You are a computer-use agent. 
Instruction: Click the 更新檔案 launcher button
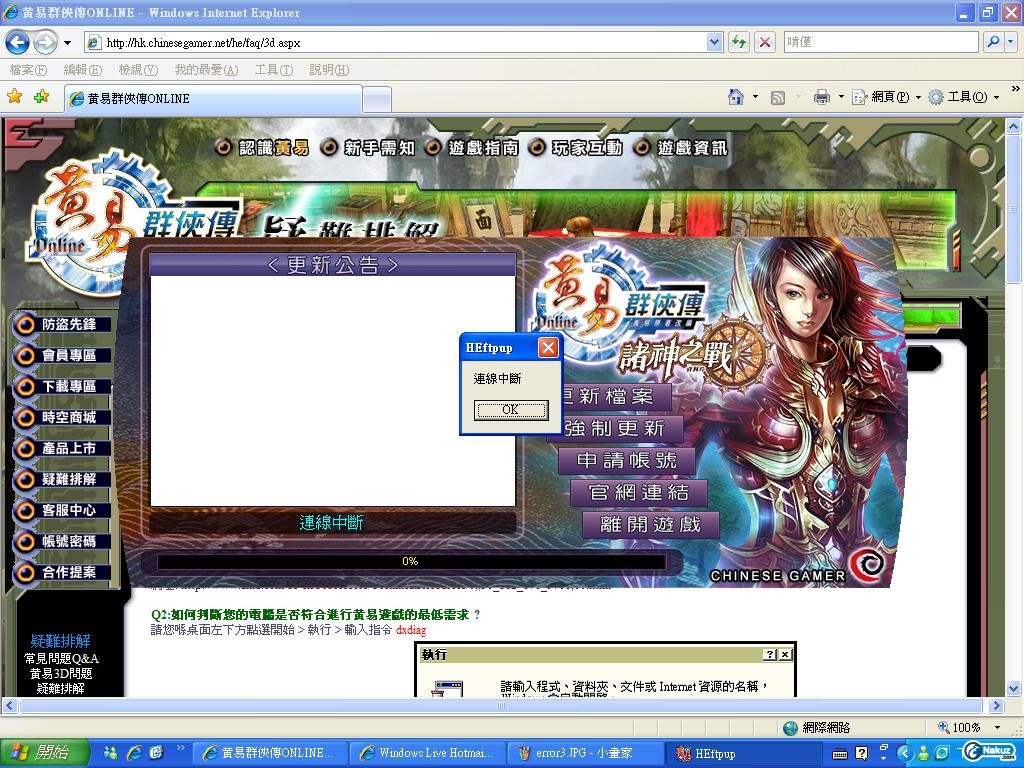616,396
